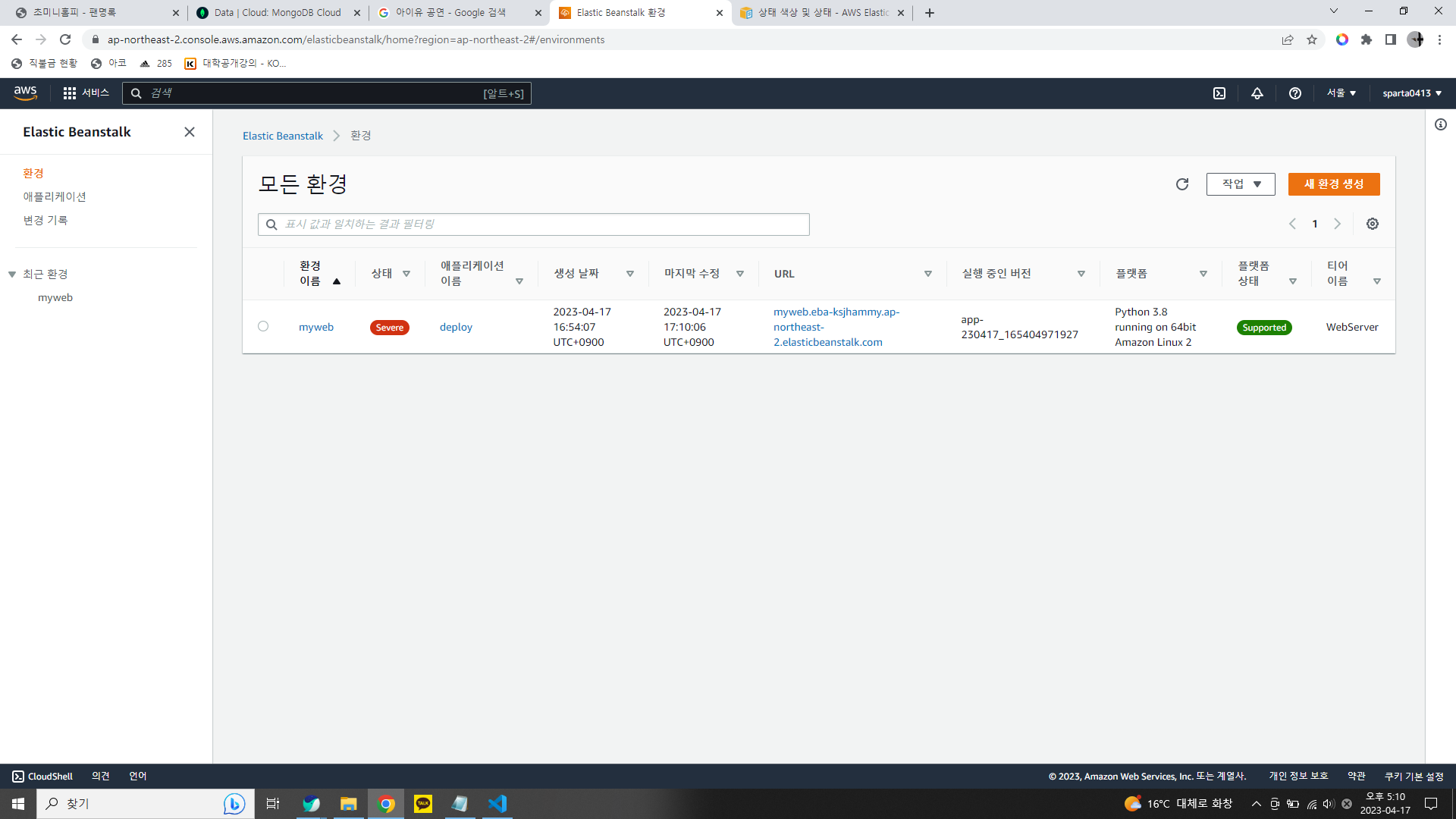Screen dimensions: 1456x819
Task: Open table preferences gear
Action: tap(1372, 224)
